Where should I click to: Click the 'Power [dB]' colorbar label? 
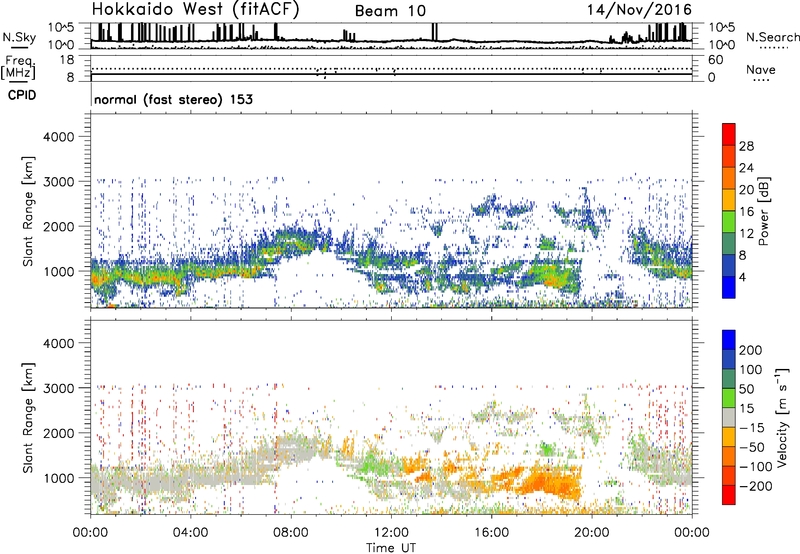[x=764, y=211]
